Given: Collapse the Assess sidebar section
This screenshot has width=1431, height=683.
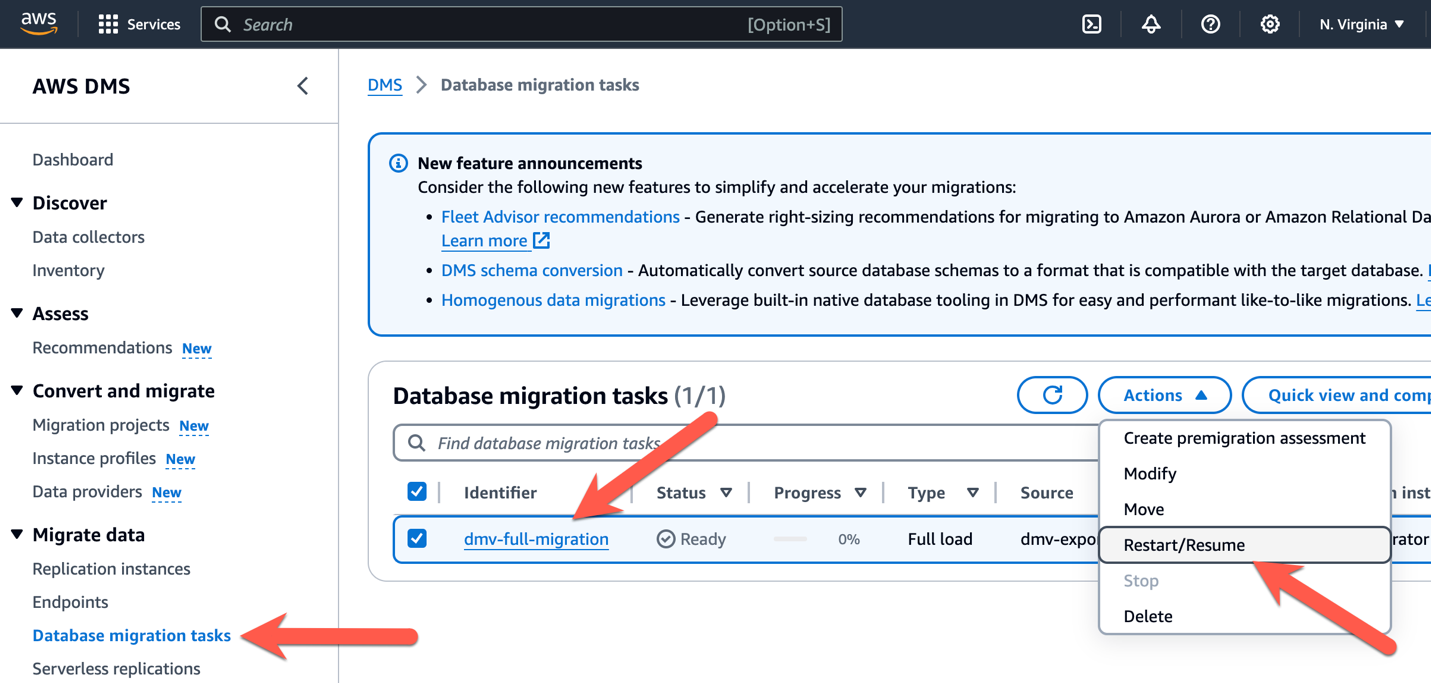Looking at the screenshot, I should (17, 313).
